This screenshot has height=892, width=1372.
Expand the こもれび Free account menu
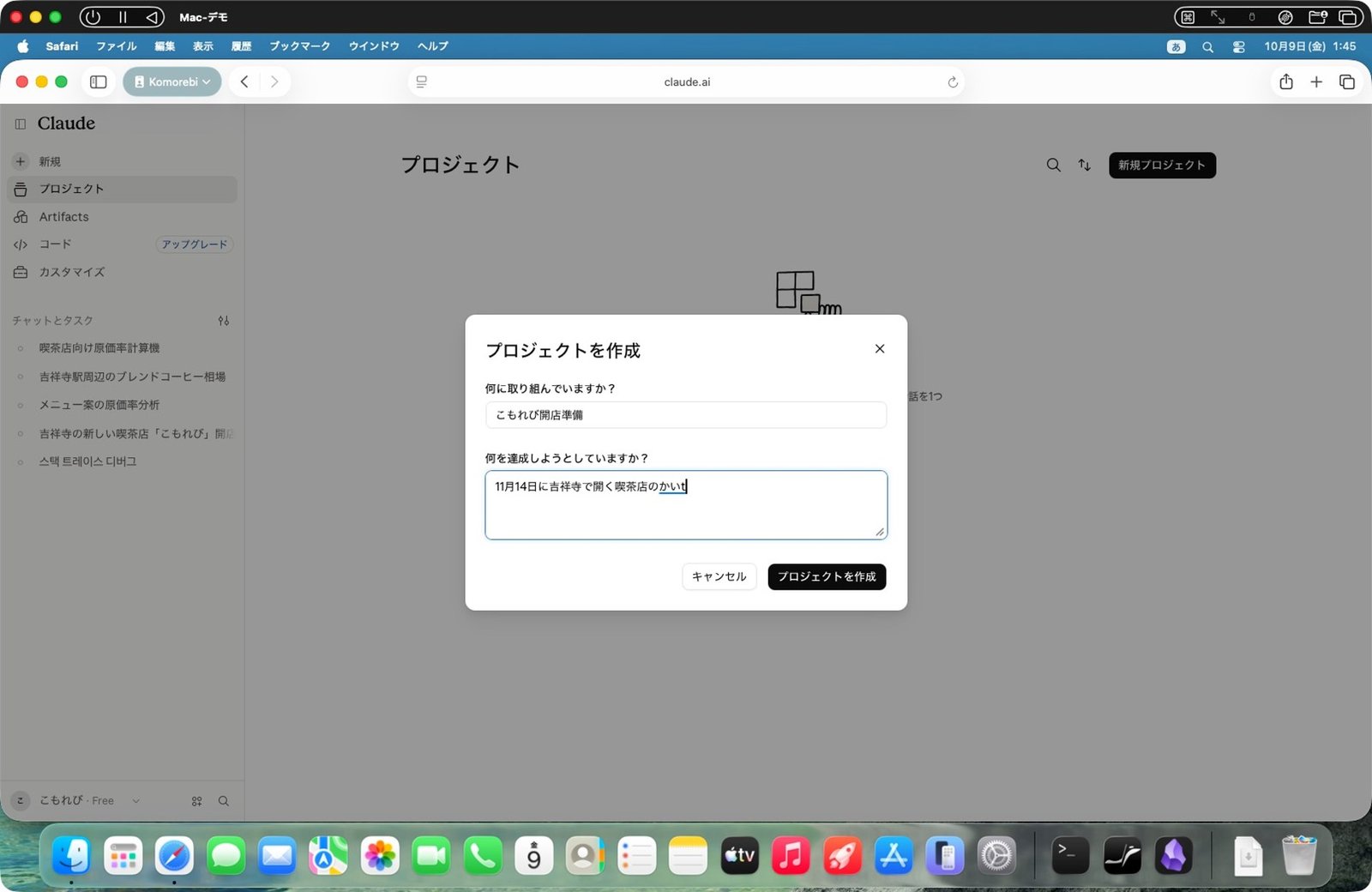[x=75, y=800]
